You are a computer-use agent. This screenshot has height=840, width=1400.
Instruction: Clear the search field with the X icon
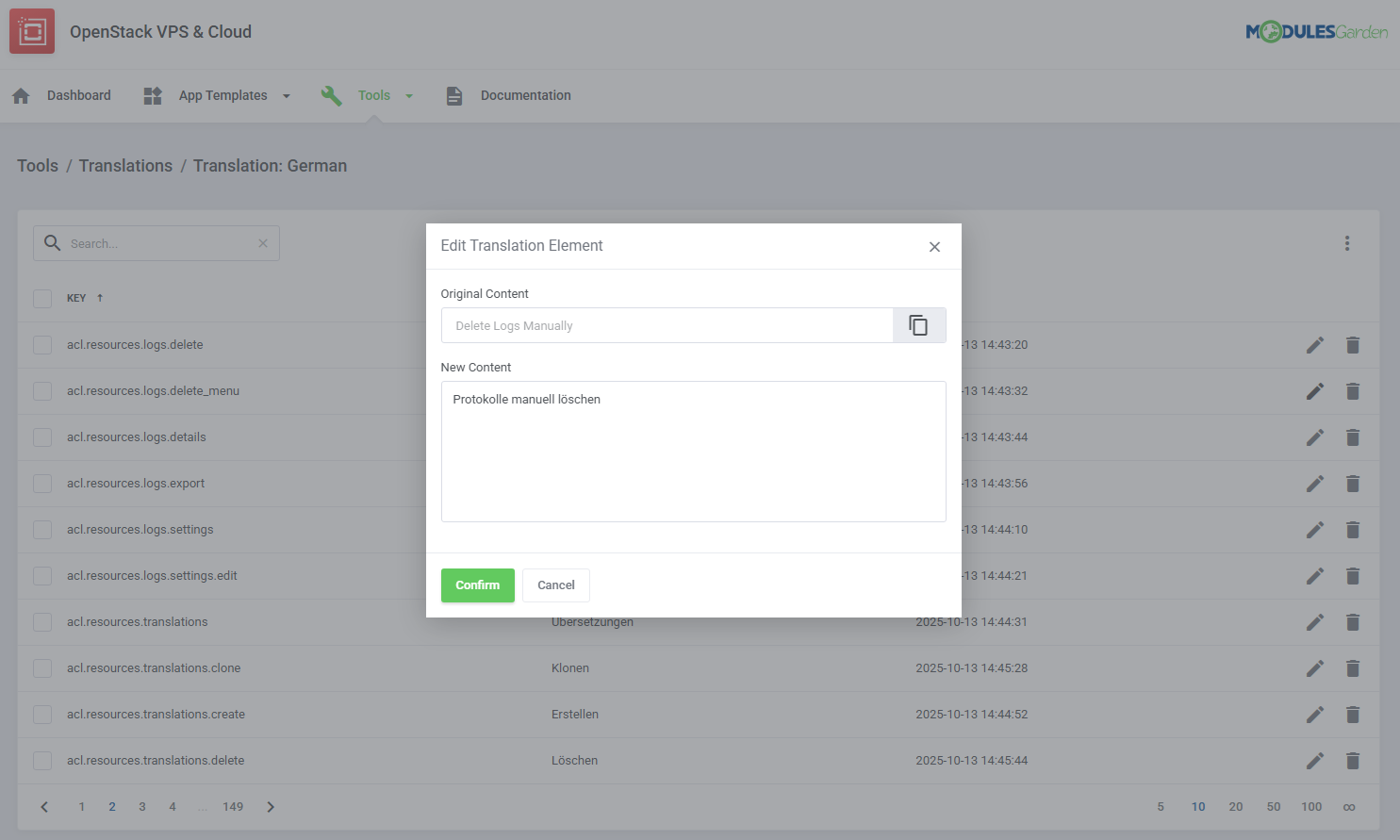[262, 242]
